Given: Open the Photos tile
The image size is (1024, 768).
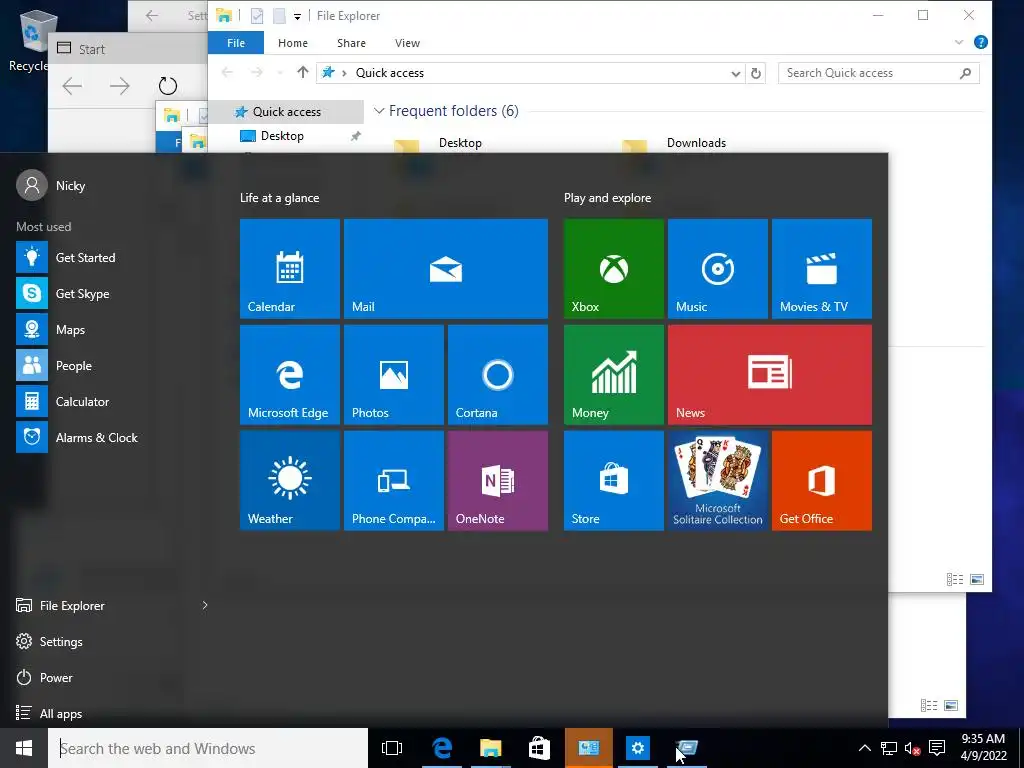Looking at the screenshot, I should click(x=394, y=375).
